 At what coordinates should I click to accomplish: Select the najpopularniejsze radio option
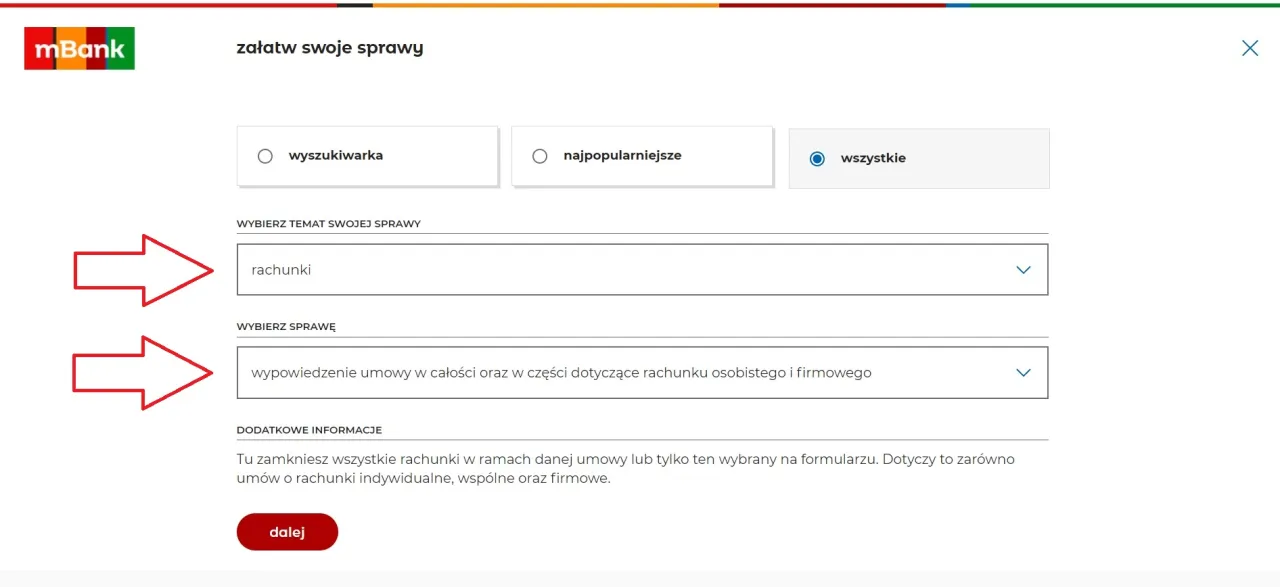tap(540, 156)
